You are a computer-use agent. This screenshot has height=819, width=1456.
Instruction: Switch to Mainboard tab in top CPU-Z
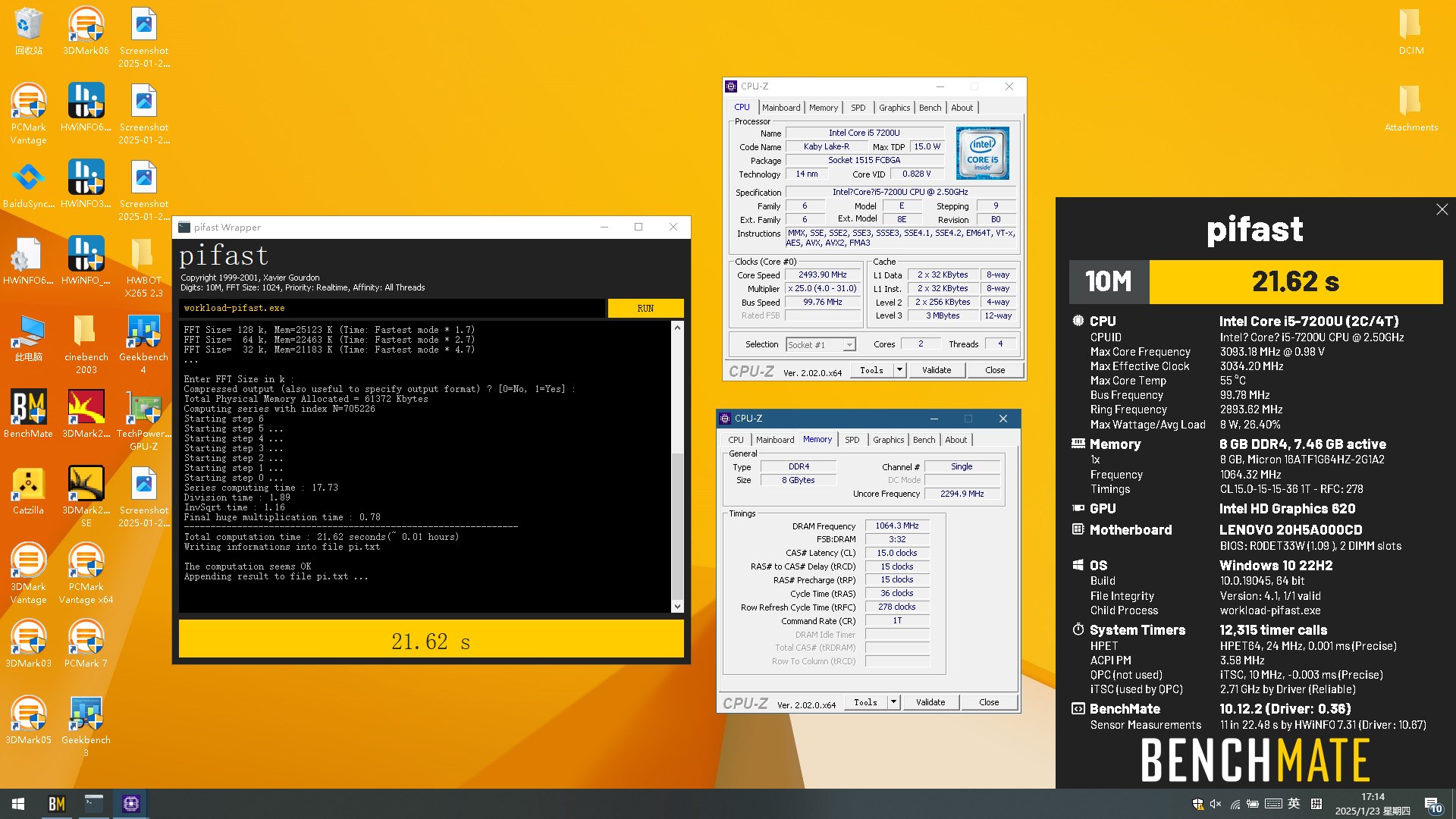click(781, 108)
